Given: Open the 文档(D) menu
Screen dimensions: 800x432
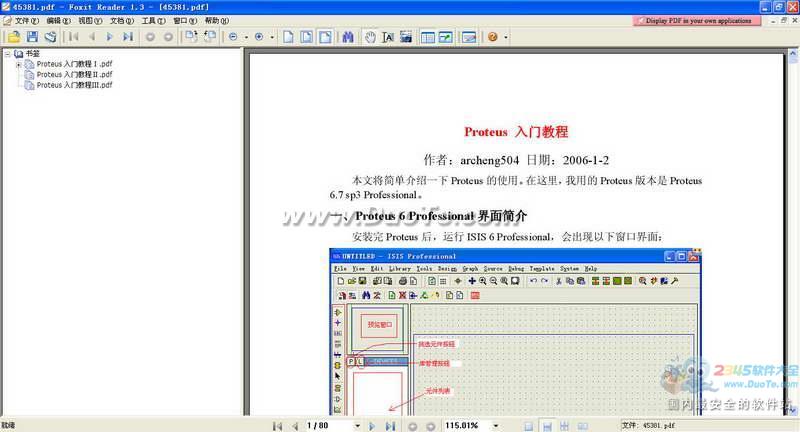Looking at the screenshot, I should pos(121,21).
